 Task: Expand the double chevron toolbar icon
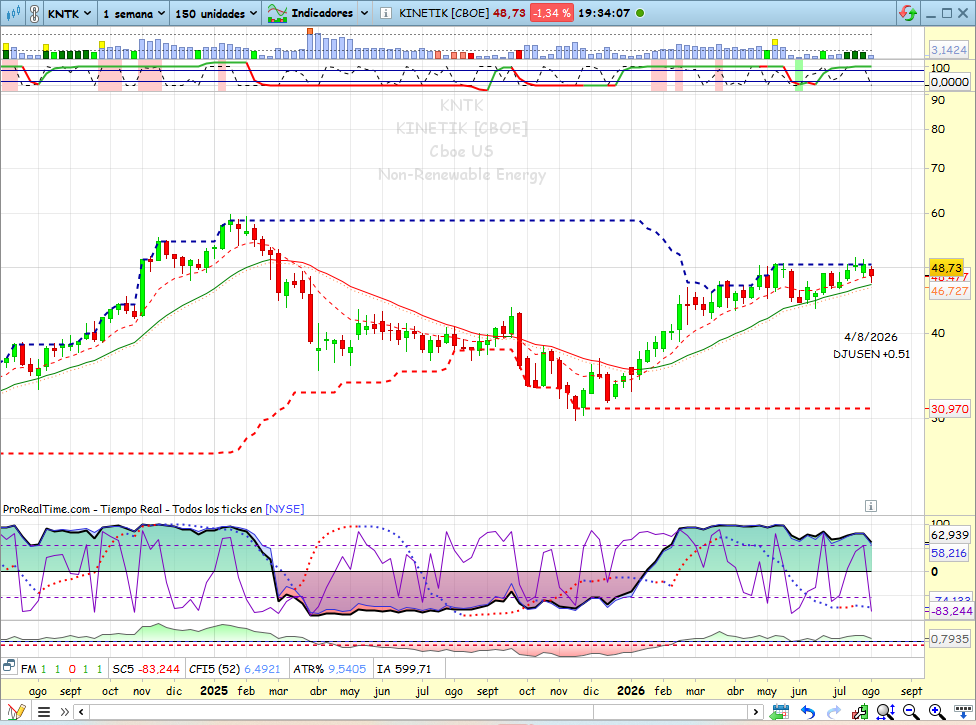(64, 711)
